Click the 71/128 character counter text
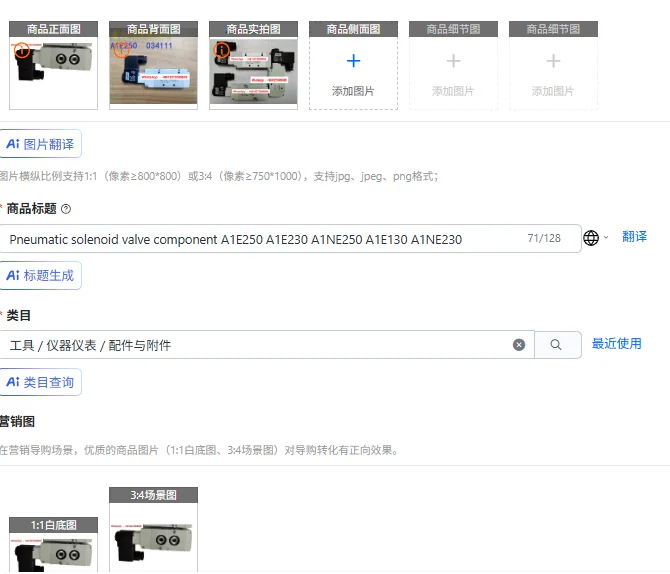Screen dimensions: 670x574 [x=544, y=238]
